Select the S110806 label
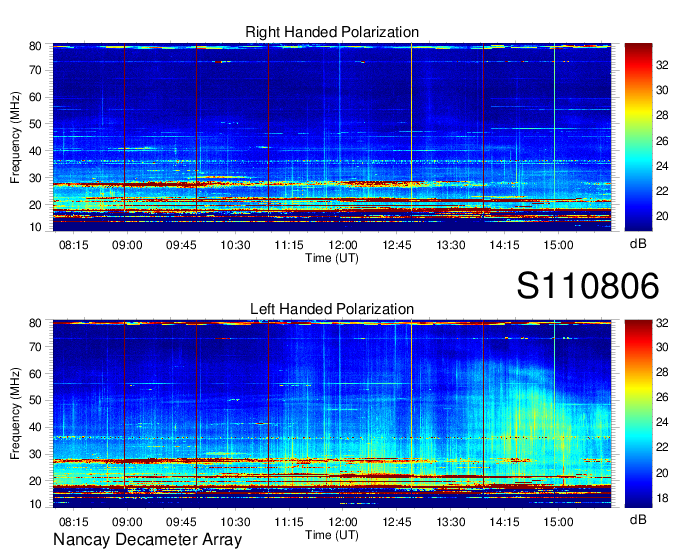This screenshot has width=680, height=552. tap(588, 286)
